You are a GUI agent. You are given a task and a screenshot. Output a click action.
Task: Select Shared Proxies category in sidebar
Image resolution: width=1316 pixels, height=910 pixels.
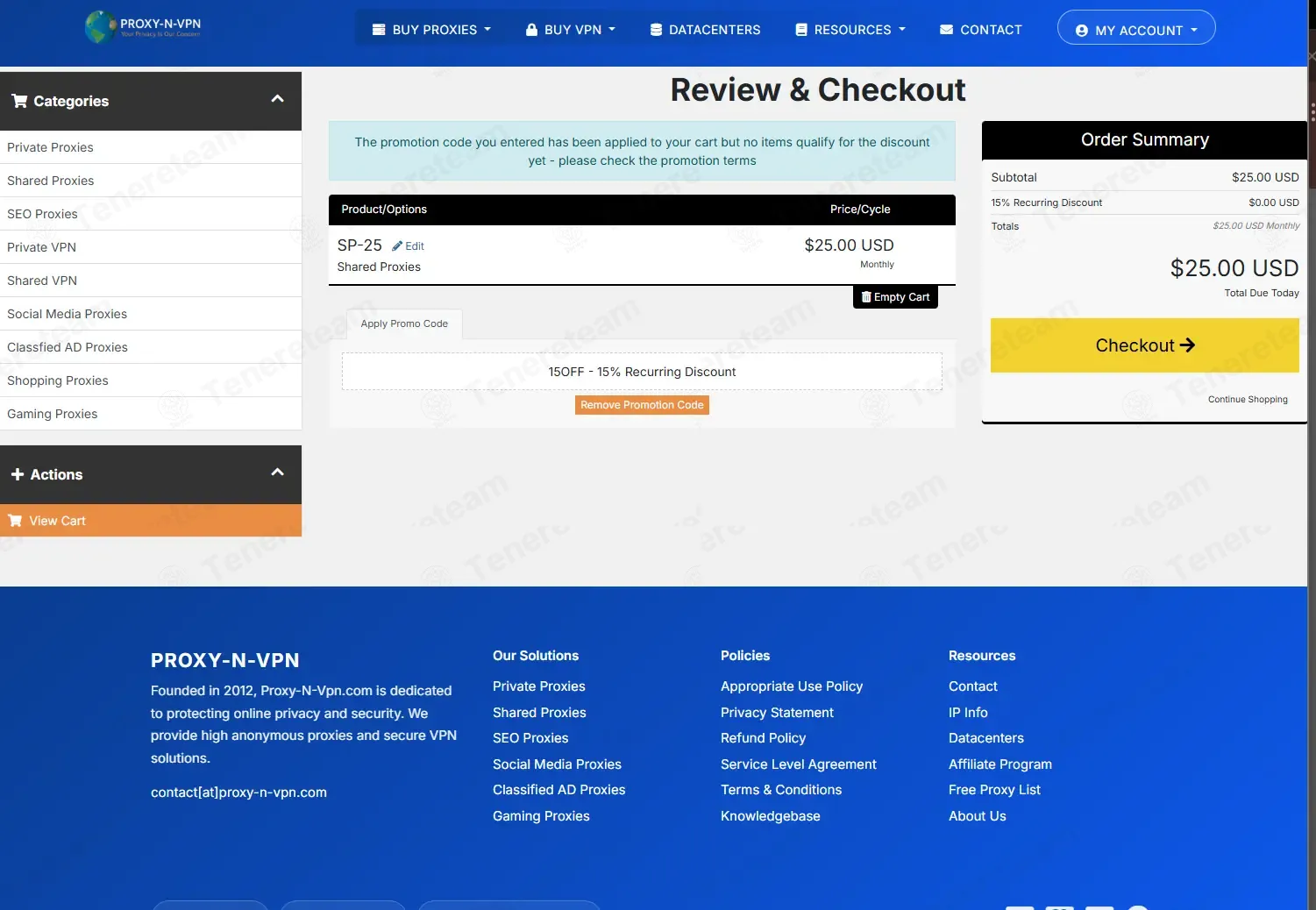tap(151, 181)
